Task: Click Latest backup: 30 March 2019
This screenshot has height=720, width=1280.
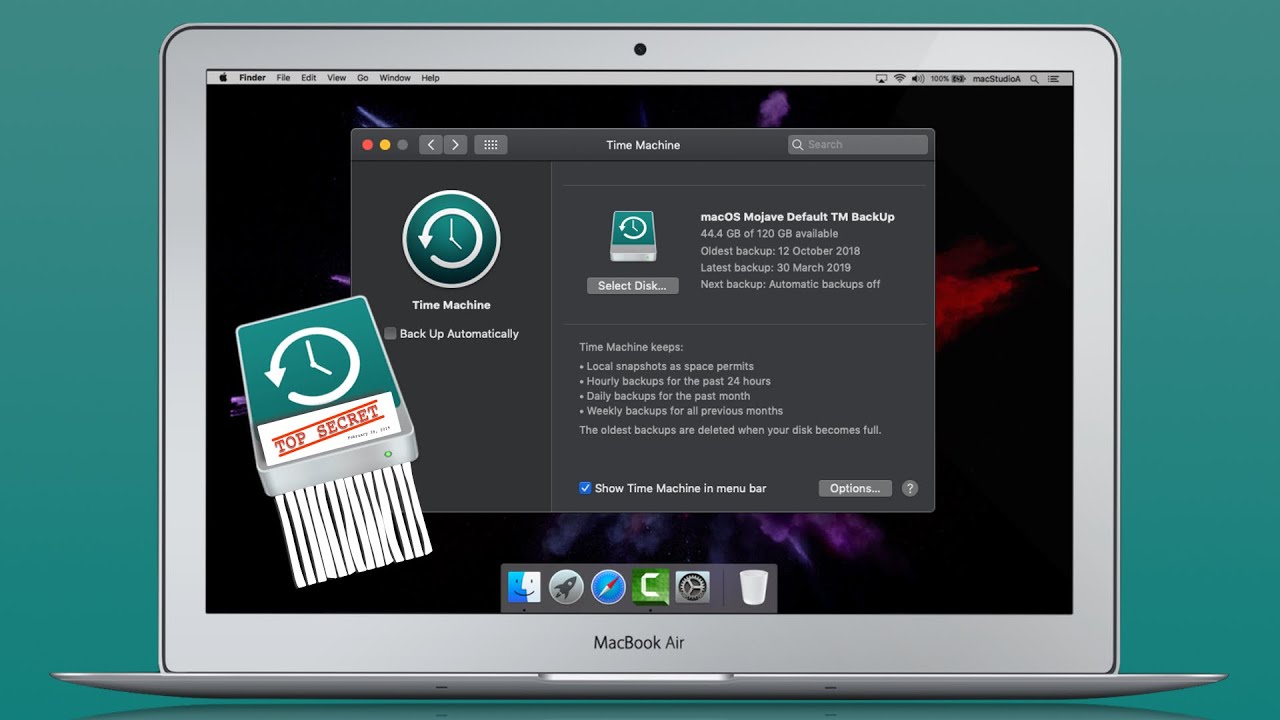Action: [775, 268]
